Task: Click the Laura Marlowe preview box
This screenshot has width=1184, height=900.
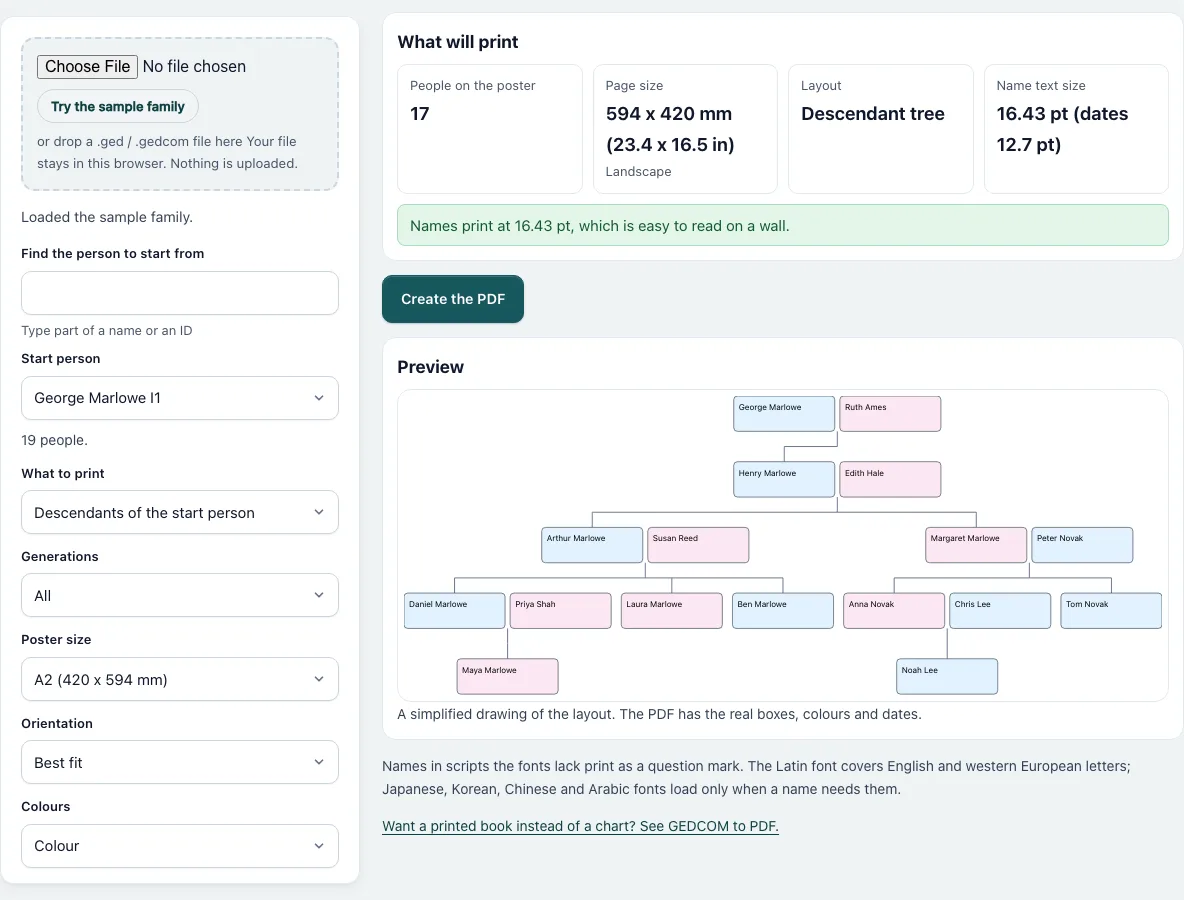Action: pyautogui.click(x=672, y=611)
